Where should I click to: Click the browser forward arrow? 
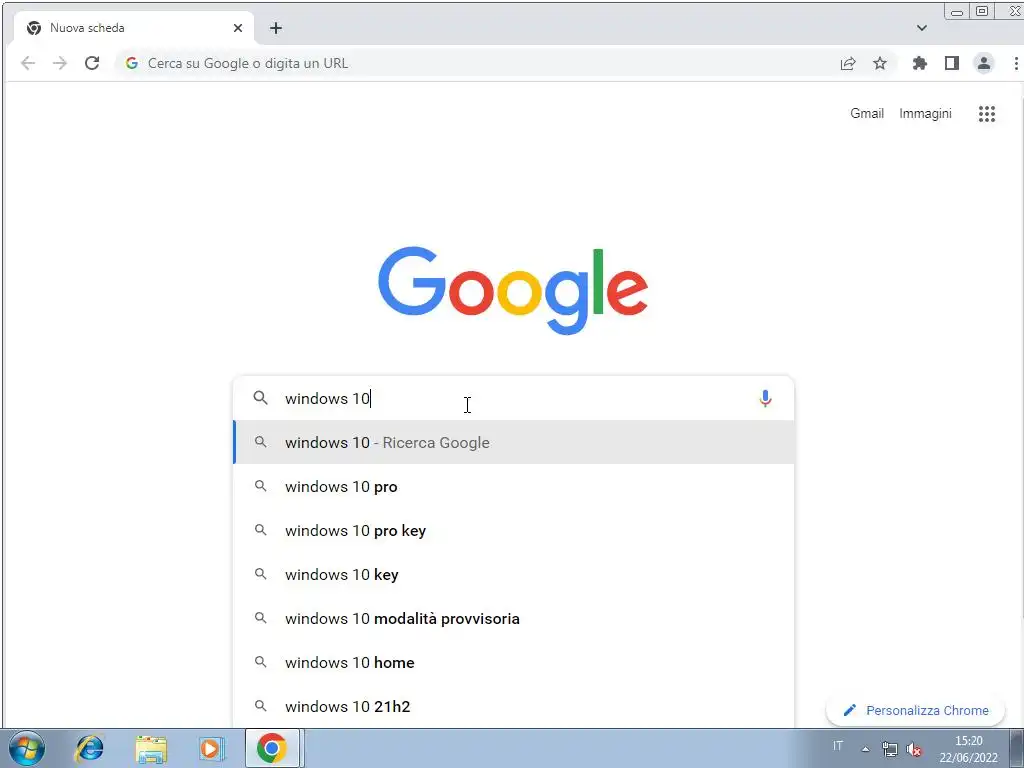coord(59,63)
